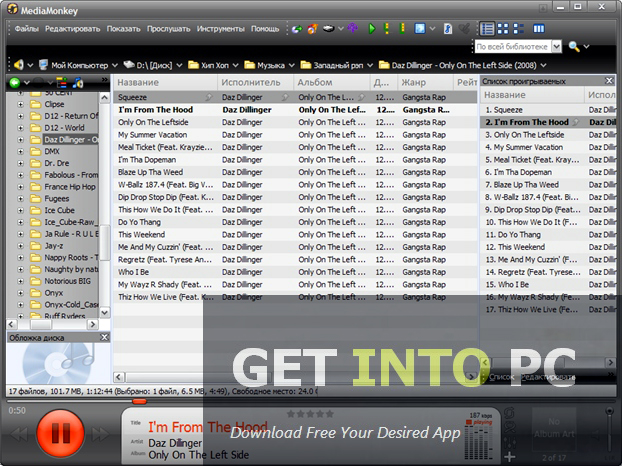Click the green Play toolbar icon
Viewport: 622px width, 466px height.
click(372, 29)
